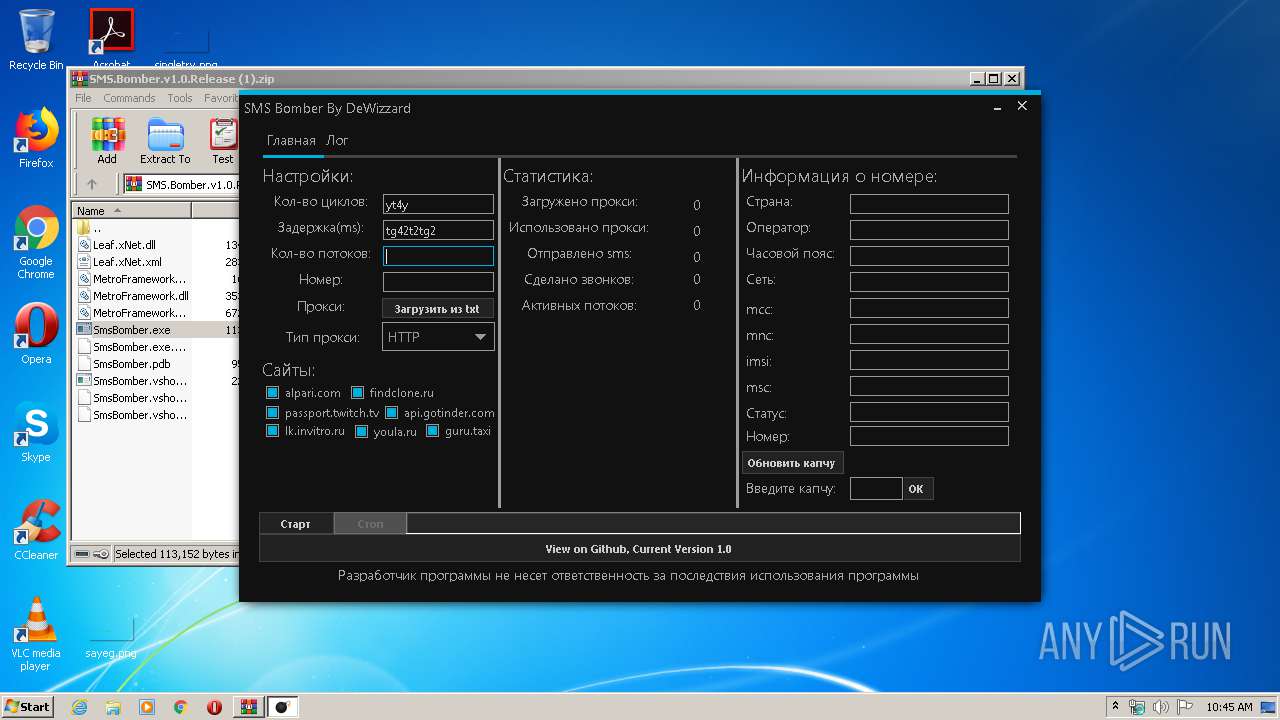The height and width of the screenshot is (720, 1280).
Task: Go up one folder in WinRAR
Action: coord(92,184)
